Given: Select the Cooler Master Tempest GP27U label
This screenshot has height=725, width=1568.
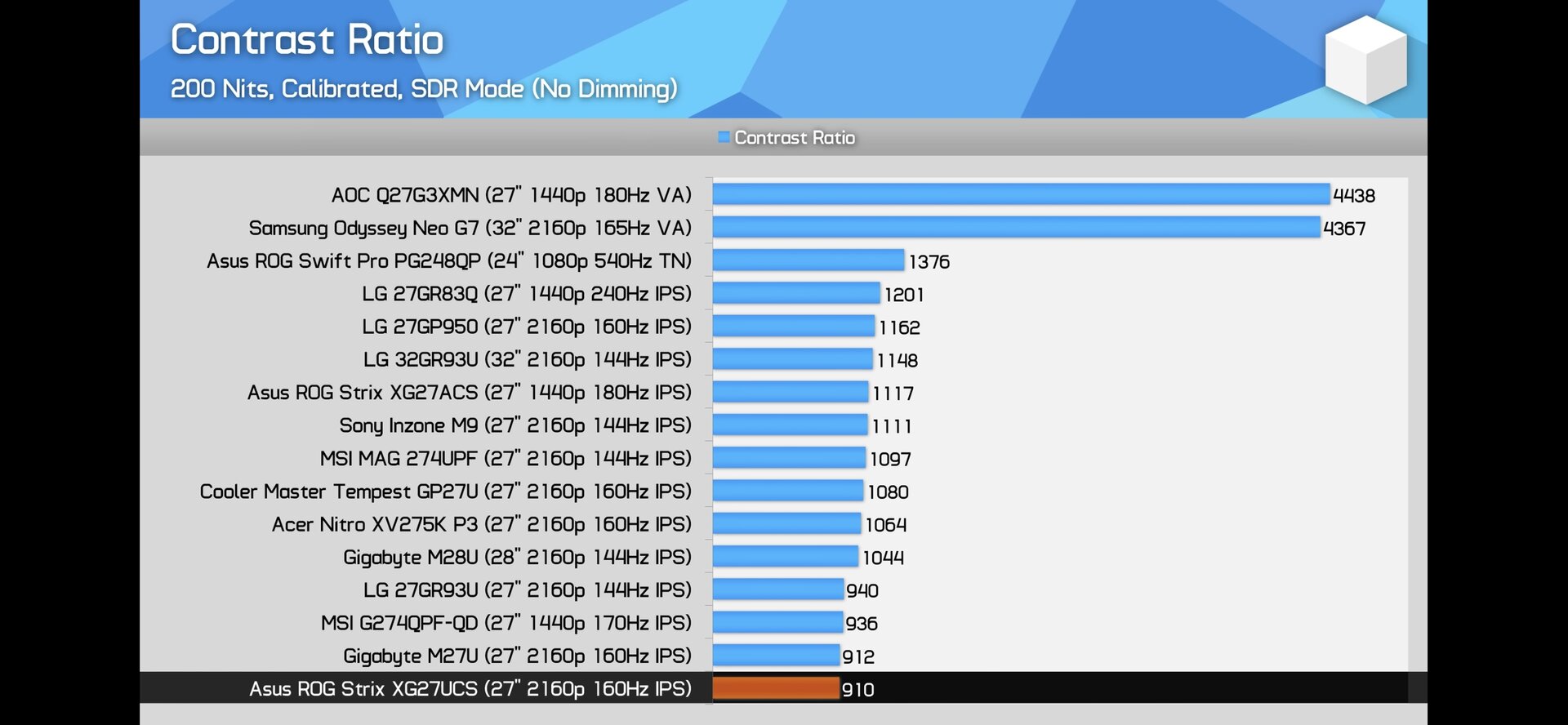Looking at the screenshot, I should tap(446, 491).
